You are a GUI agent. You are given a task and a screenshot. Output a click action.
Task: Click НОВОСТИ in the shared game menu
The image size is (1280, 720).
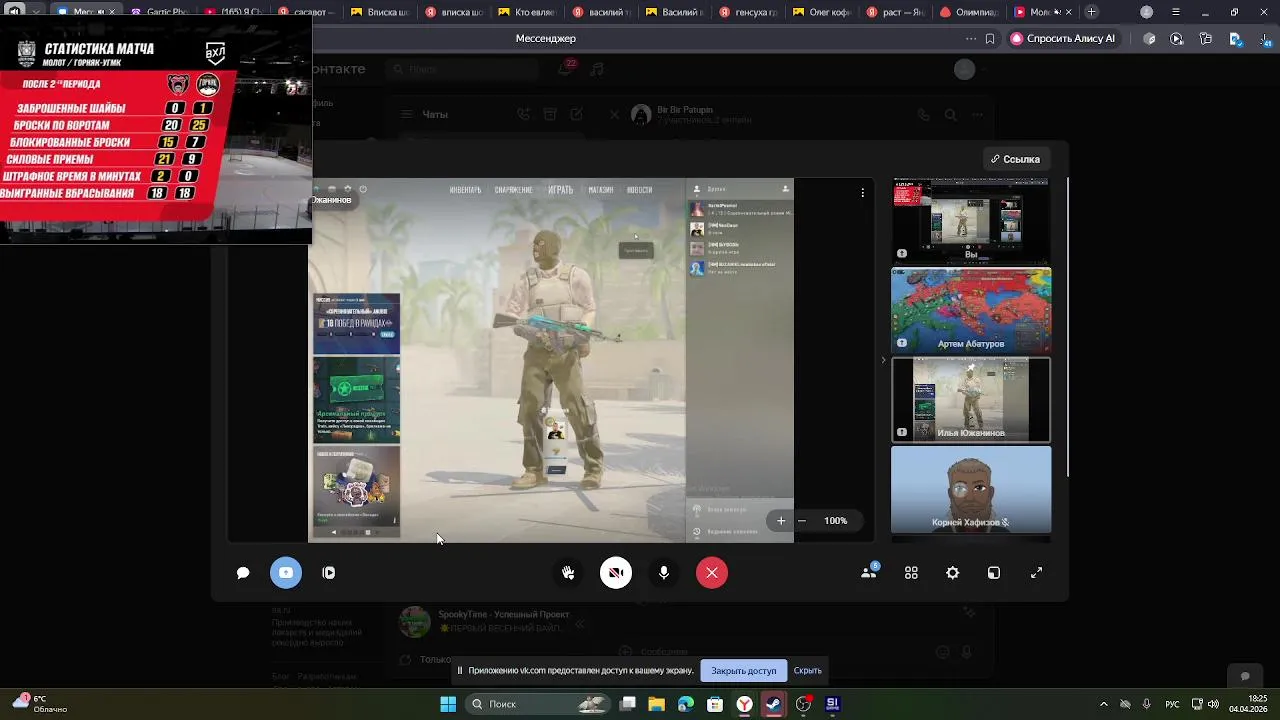(x=639, y=190)
